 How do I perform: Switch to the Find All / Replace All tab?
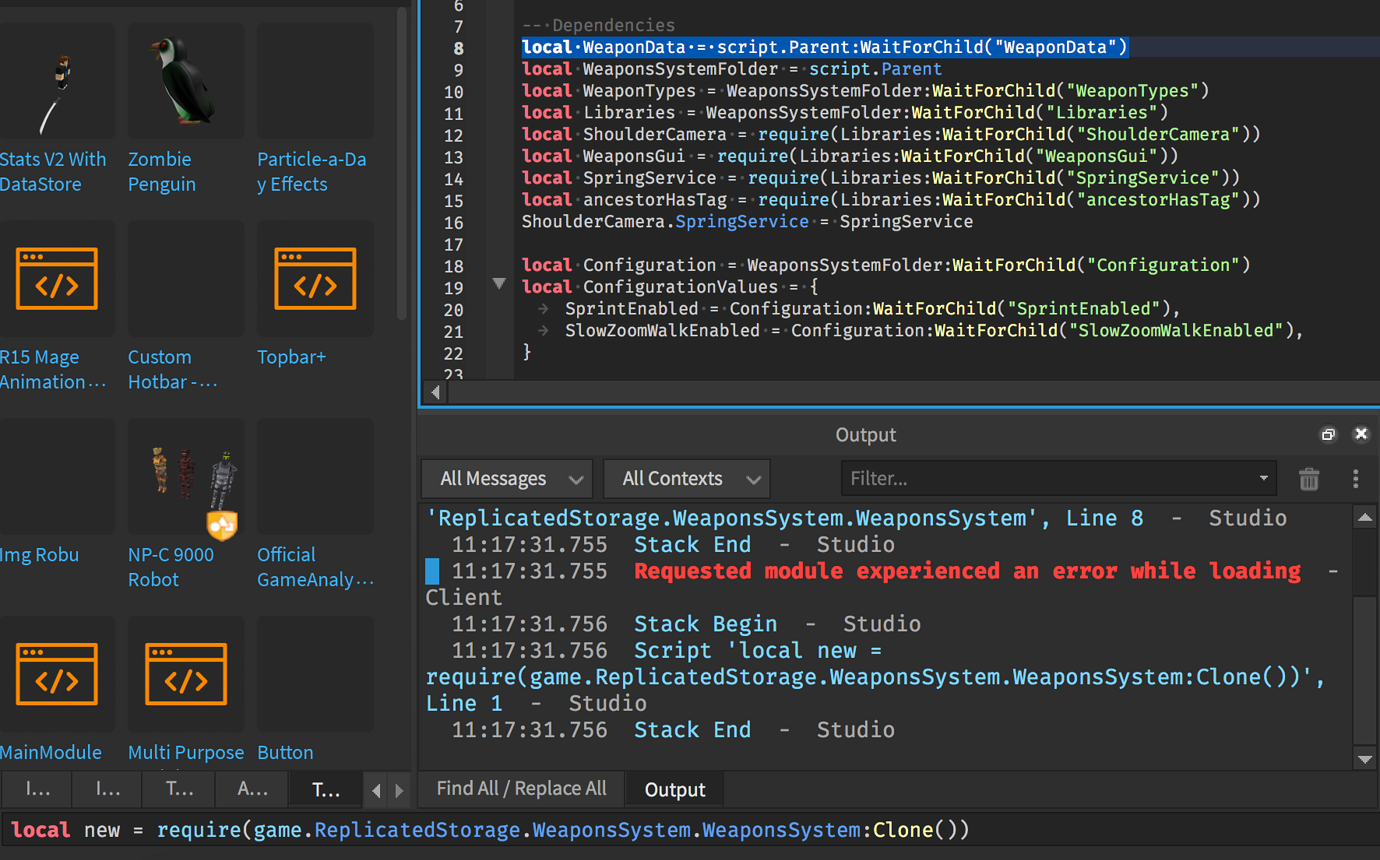click(x=520, y=788)
